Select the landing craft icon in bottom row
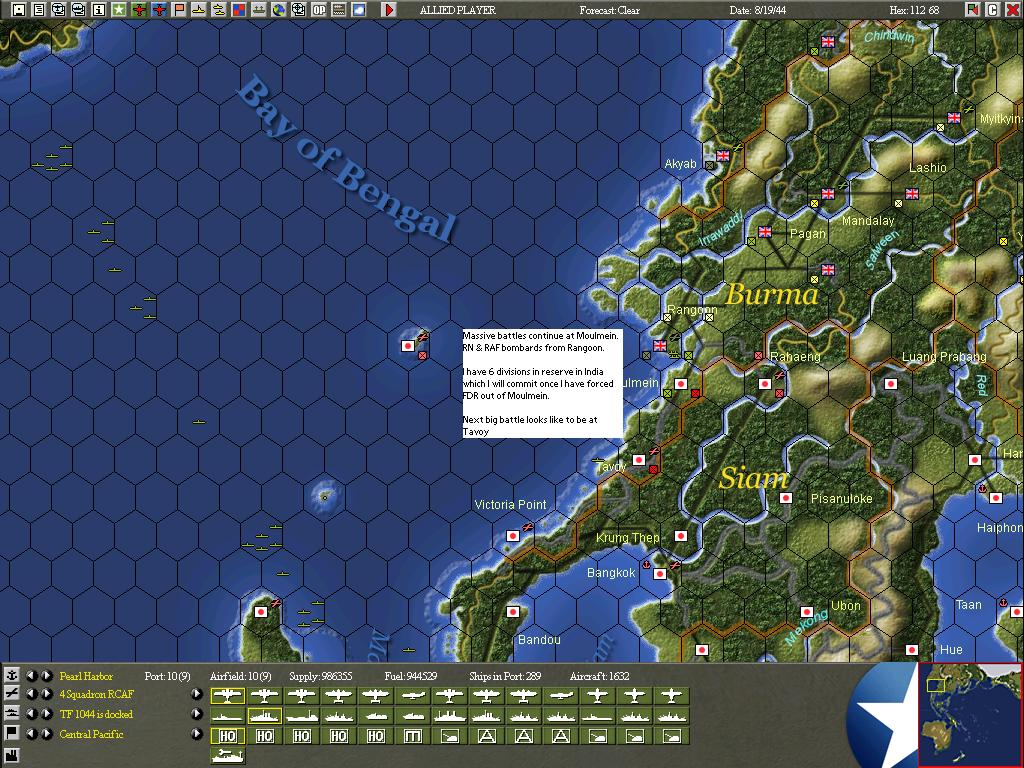Viewport: 1024px width, 768px height. [228, 756]
